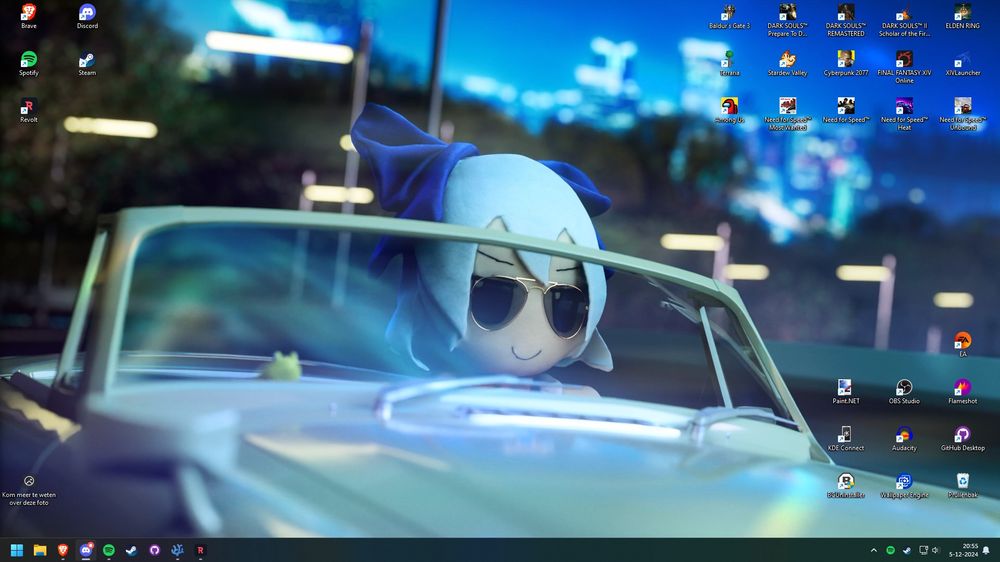Viewport: 1000px width, 562px height.
Task: Open GitHub Desktop from the taskbar
Action: click(154, 550)
